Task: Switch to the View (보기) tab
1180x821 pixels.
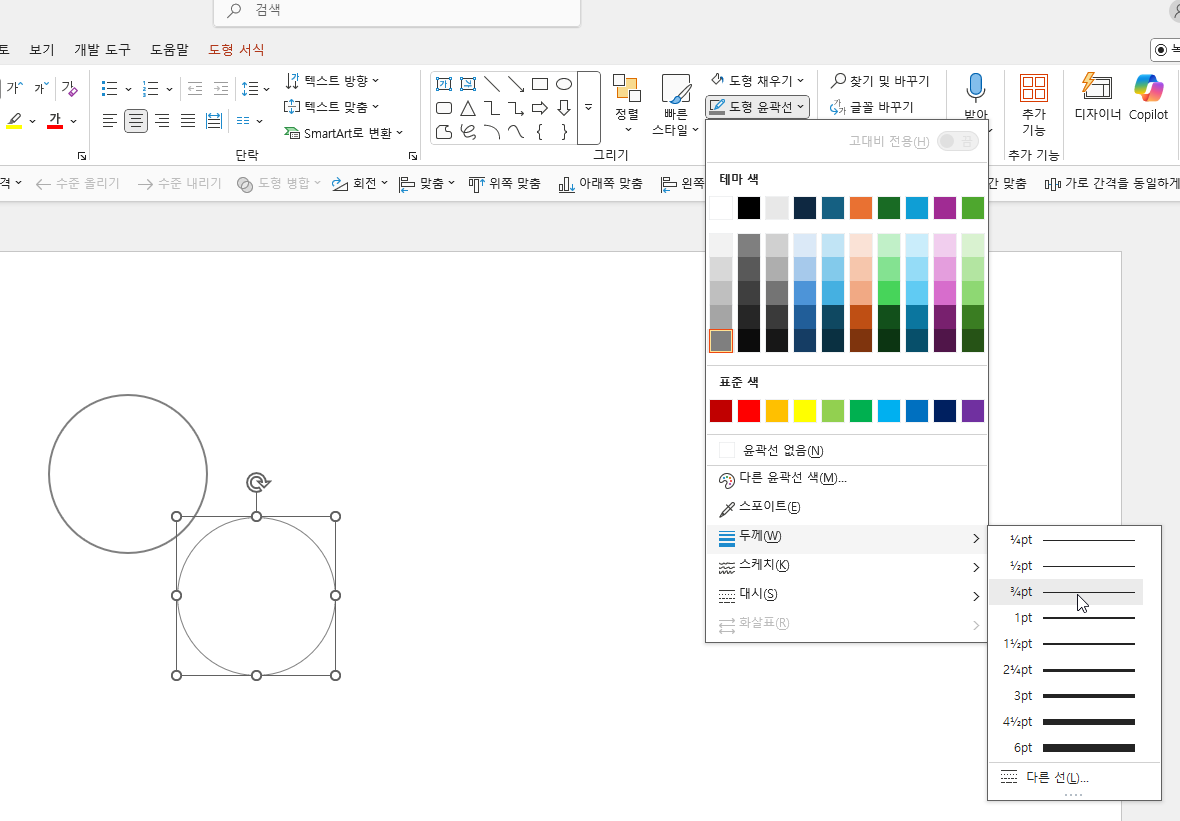Action: click(42, 50)
